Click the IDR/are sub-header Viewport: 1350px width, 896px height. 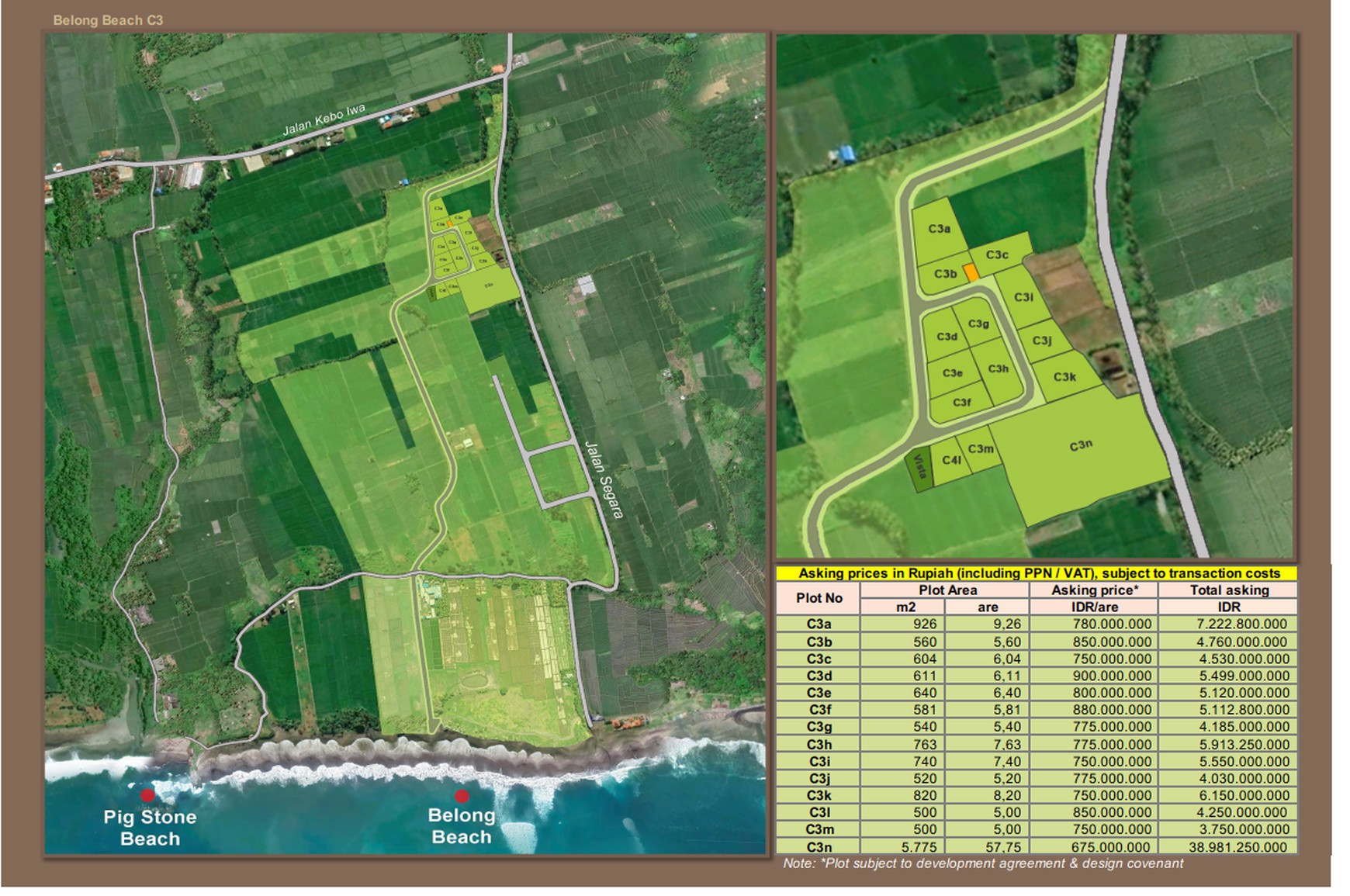click(x=1094, y=607)
